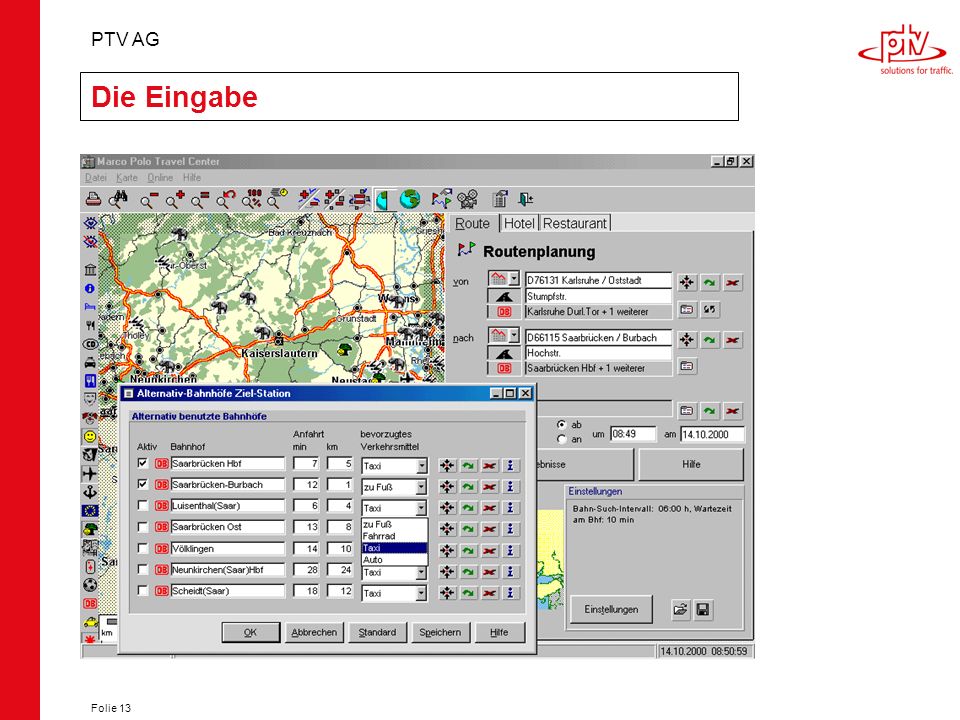Uncheck the Saarbrücken Hbf Aktiv checkbox

(x=143, y=463)
